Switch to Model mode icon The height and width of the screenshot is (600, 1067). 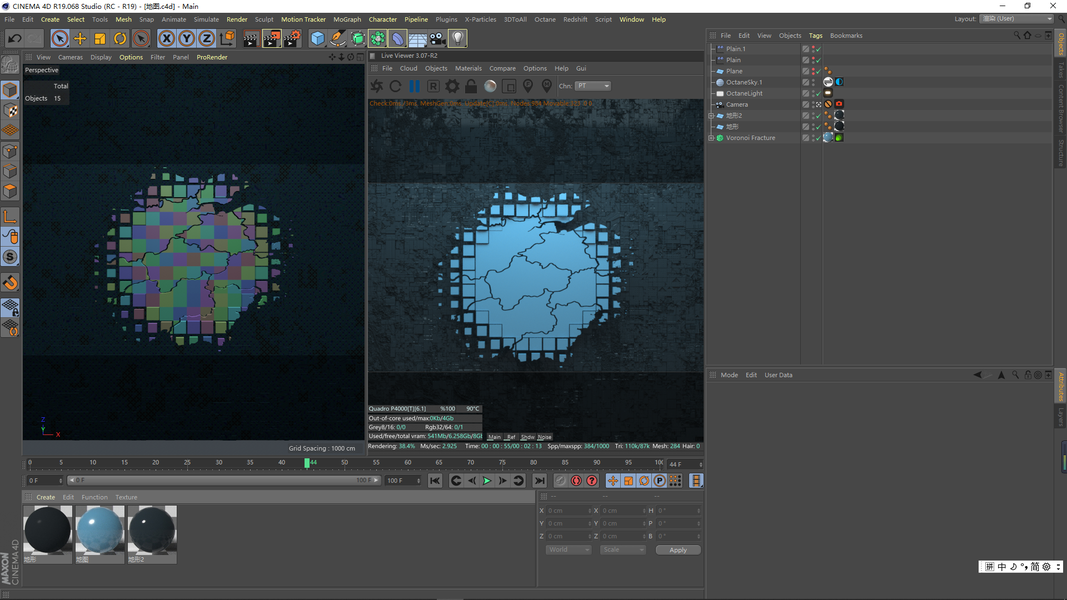pyautogui.click(x=10, y=90)
